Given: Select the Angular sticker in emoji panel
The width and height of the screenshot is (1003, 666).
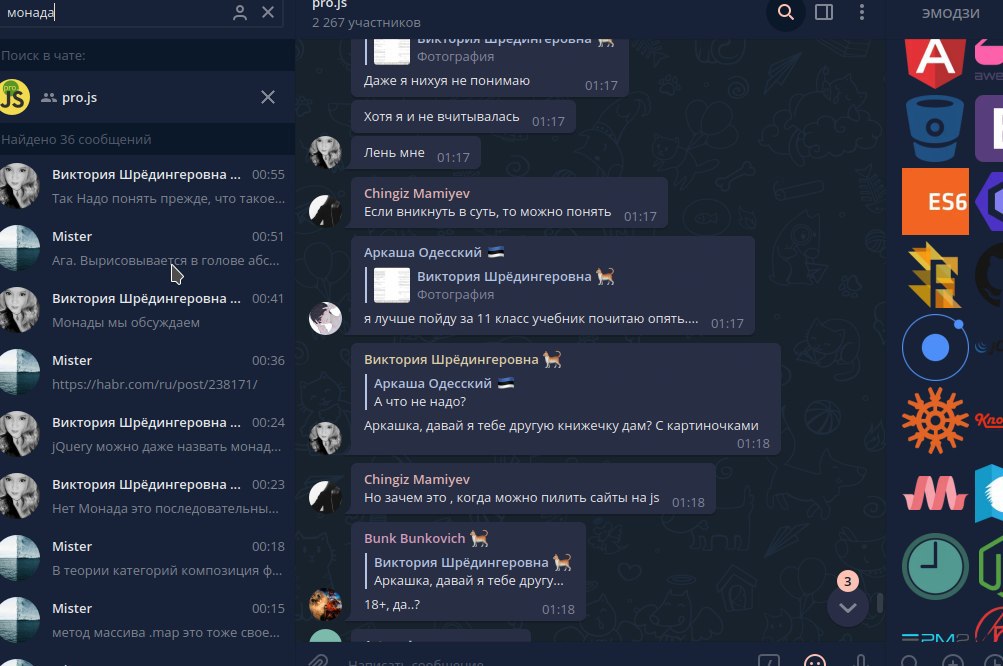Looking at the screenshot, I should (x=935, y=63).
